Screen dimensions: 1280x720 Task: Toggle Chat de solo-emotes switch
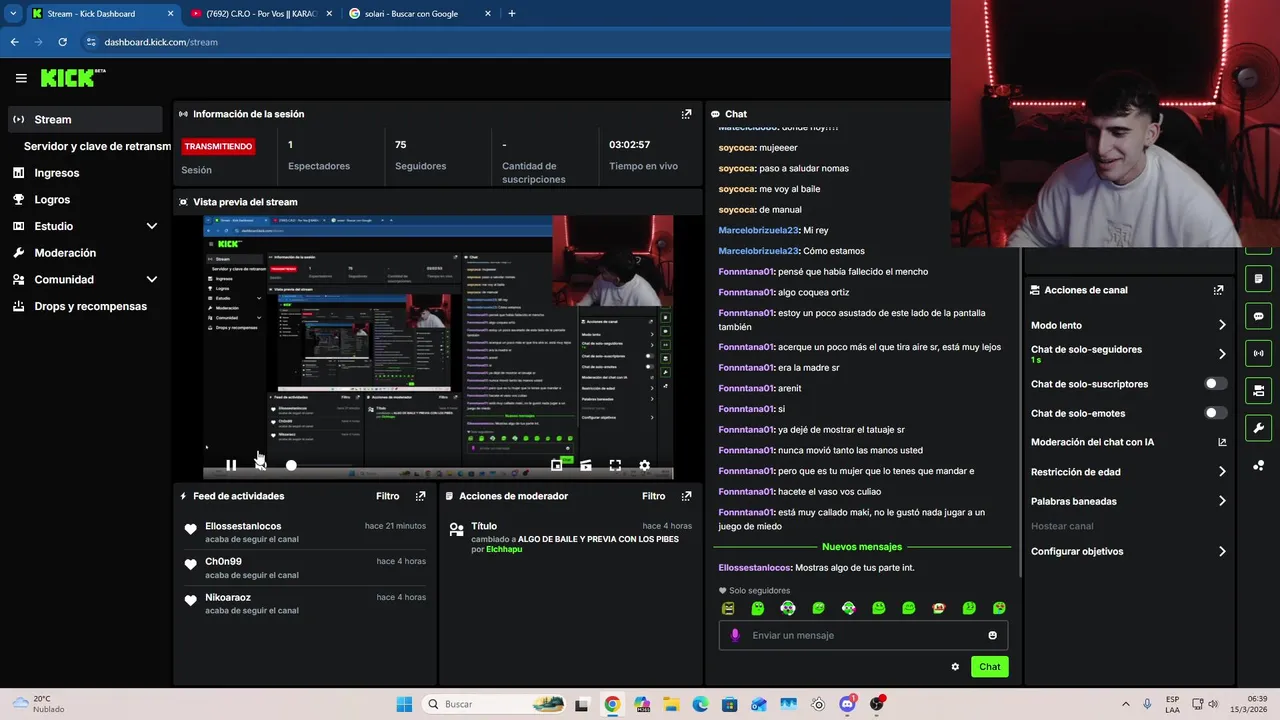tap(1216, 413)
